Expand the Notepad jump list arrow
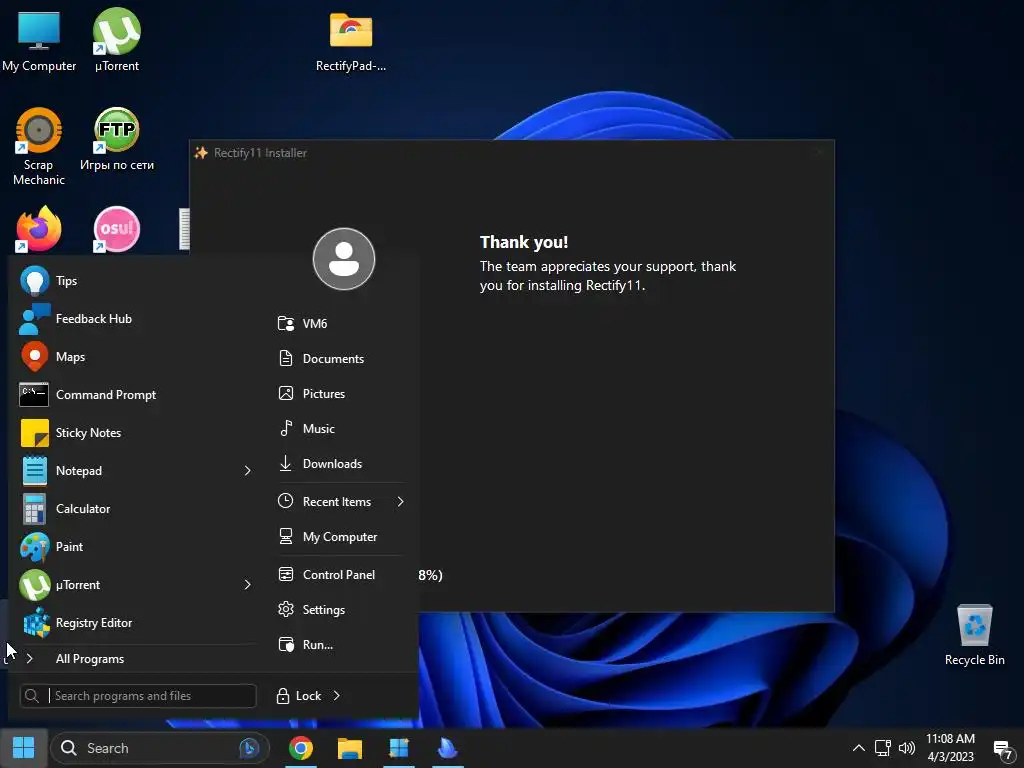The image size is (1024, 768). click(x=247, y=471)
